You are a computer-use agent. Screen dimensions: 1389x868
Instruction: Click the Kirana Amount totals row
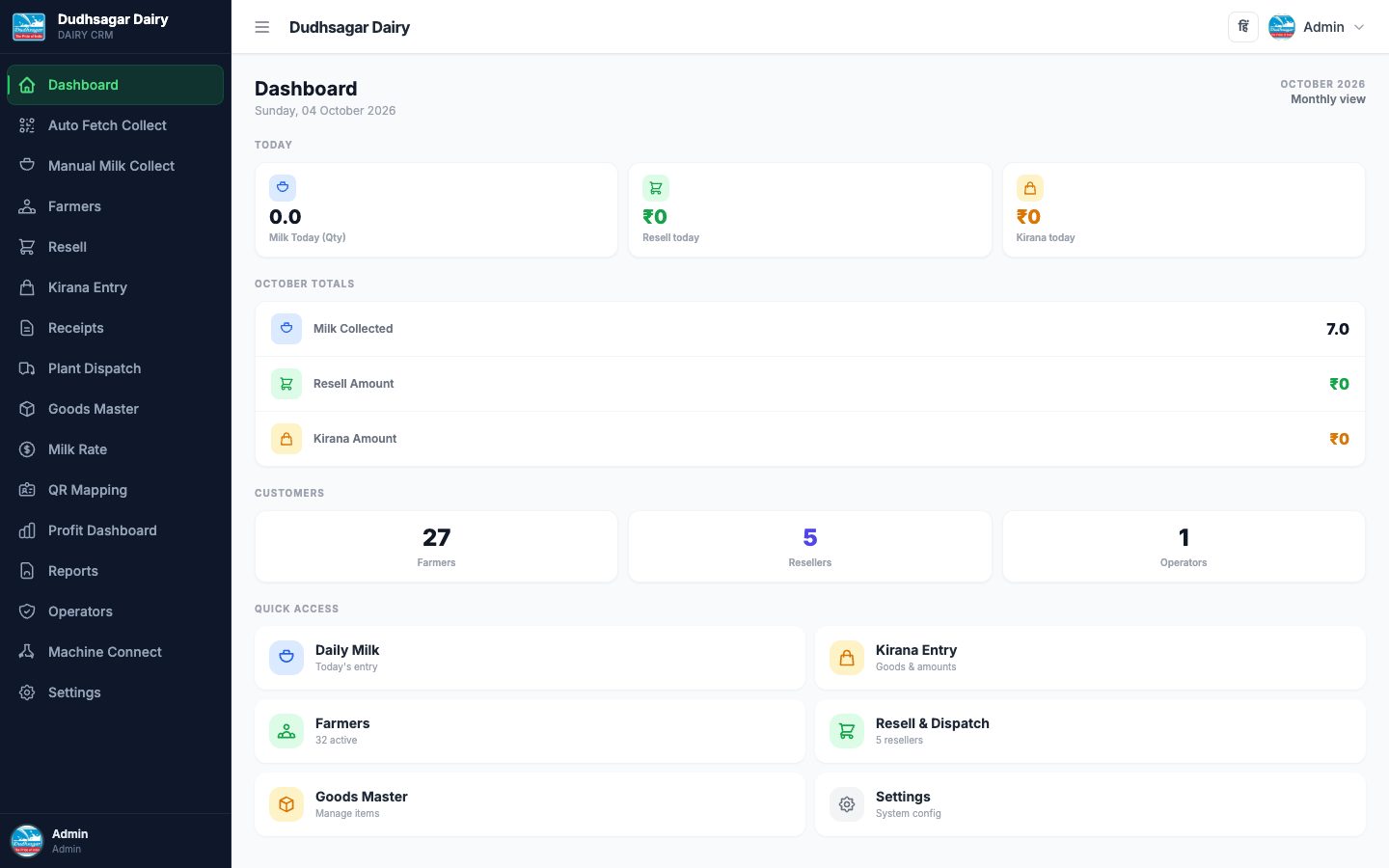[810, 439]
